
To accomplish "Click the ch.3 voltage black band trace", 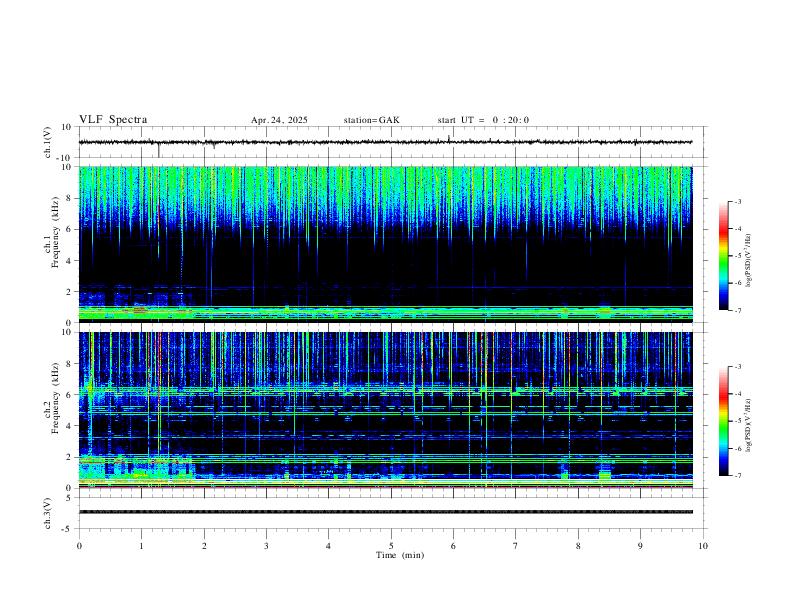I will 385,512.
